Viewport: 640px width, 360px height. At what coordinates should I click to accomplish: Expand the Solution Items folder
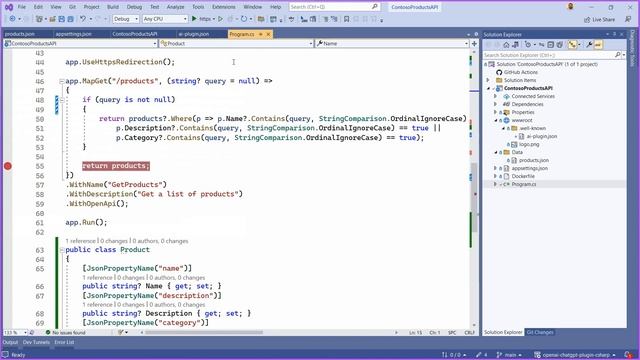(x=488, y=80)
